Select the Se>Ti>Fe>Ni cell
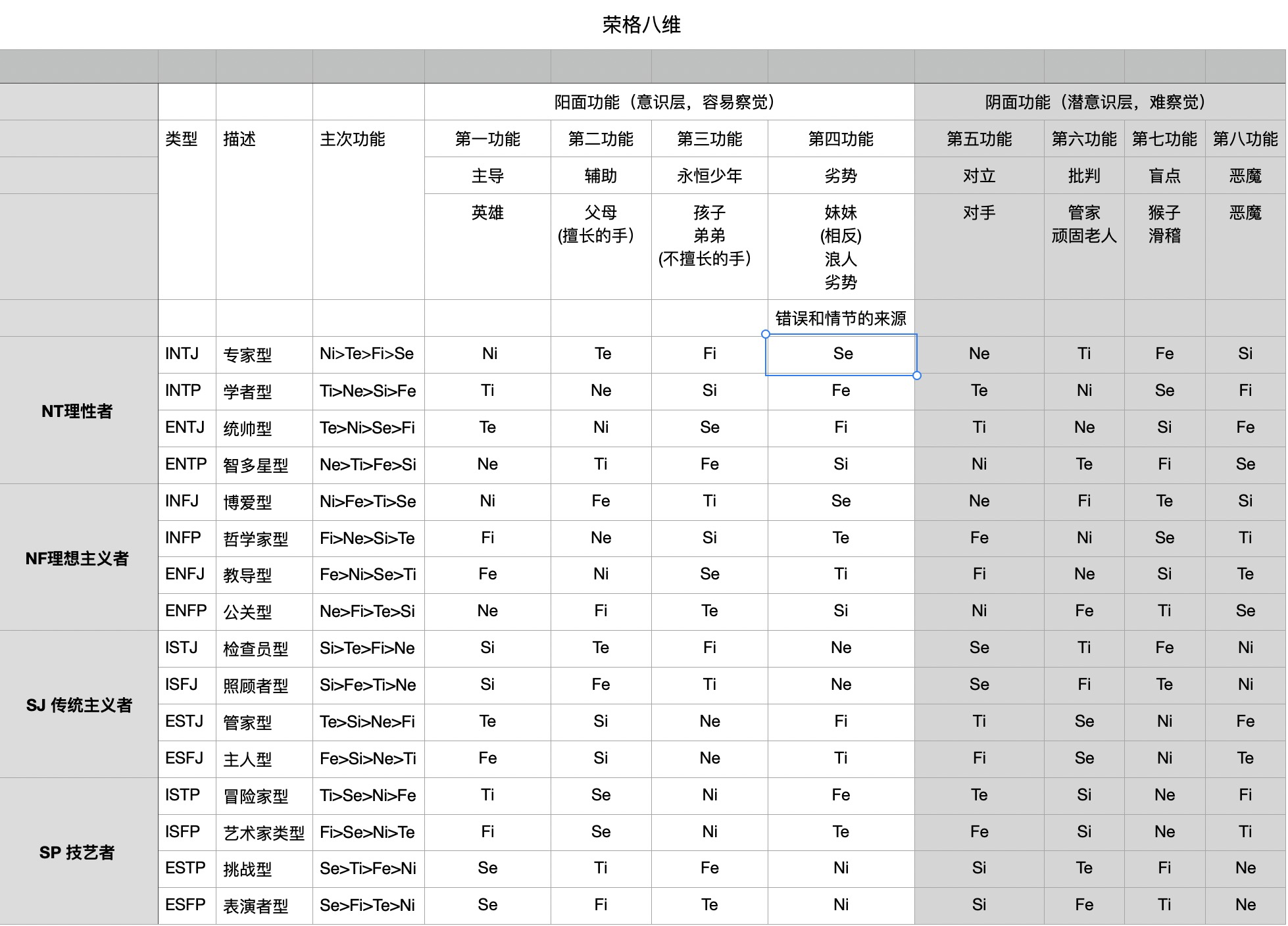The width and height of the screenshot is (1288, 926). click(368, 868)
